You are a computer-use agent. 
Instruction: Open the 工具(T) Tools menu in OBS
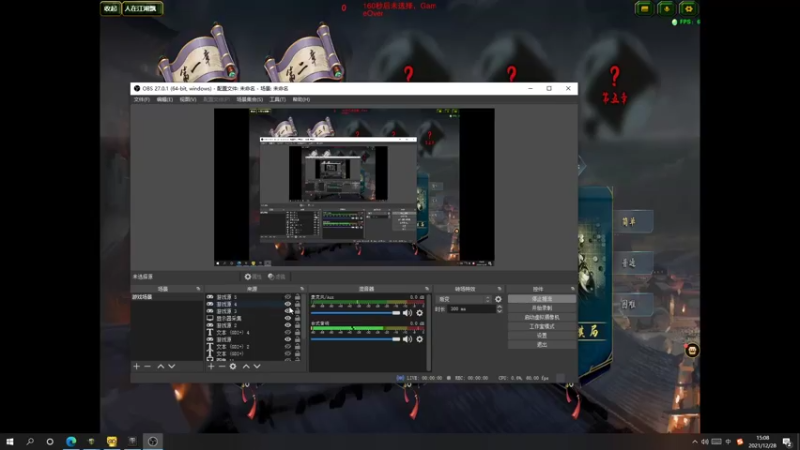[278, 99]
